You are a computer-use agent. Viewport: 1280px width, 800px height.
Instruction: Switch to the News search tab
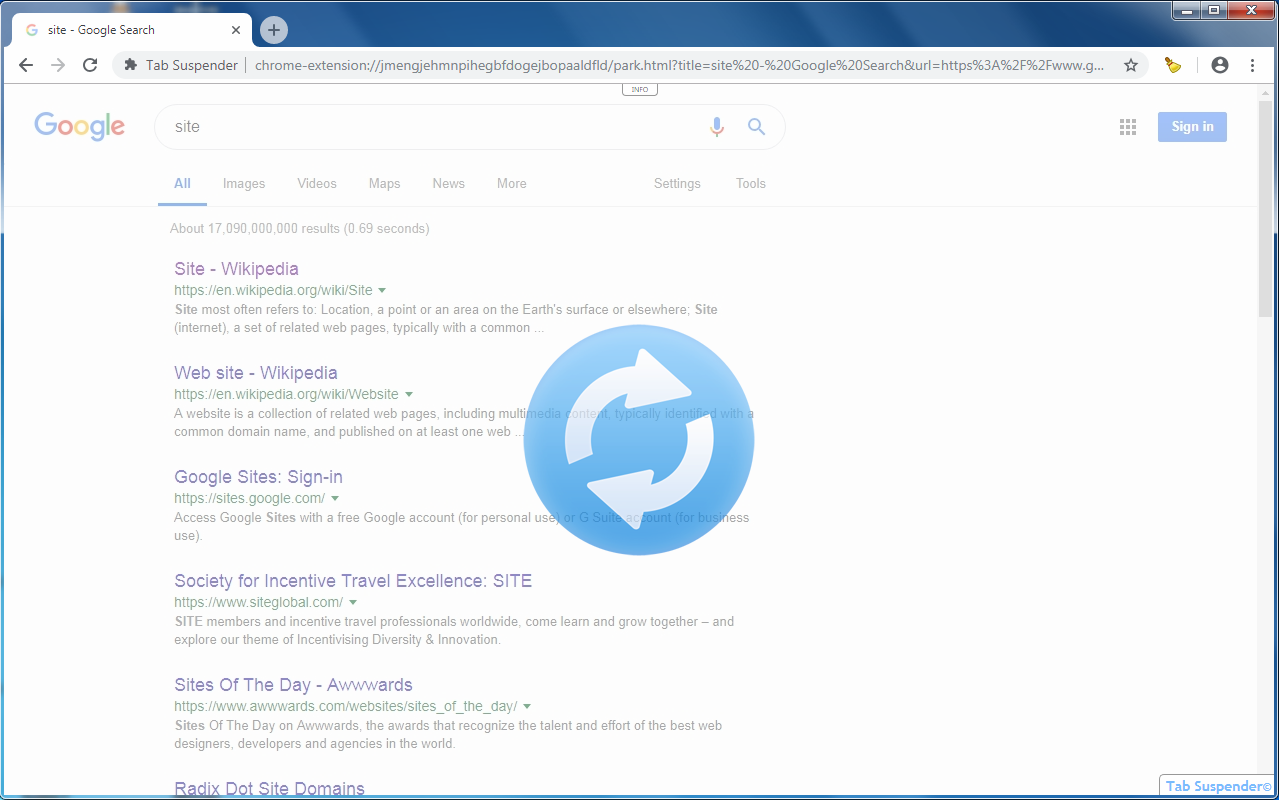tap(448, 183)
